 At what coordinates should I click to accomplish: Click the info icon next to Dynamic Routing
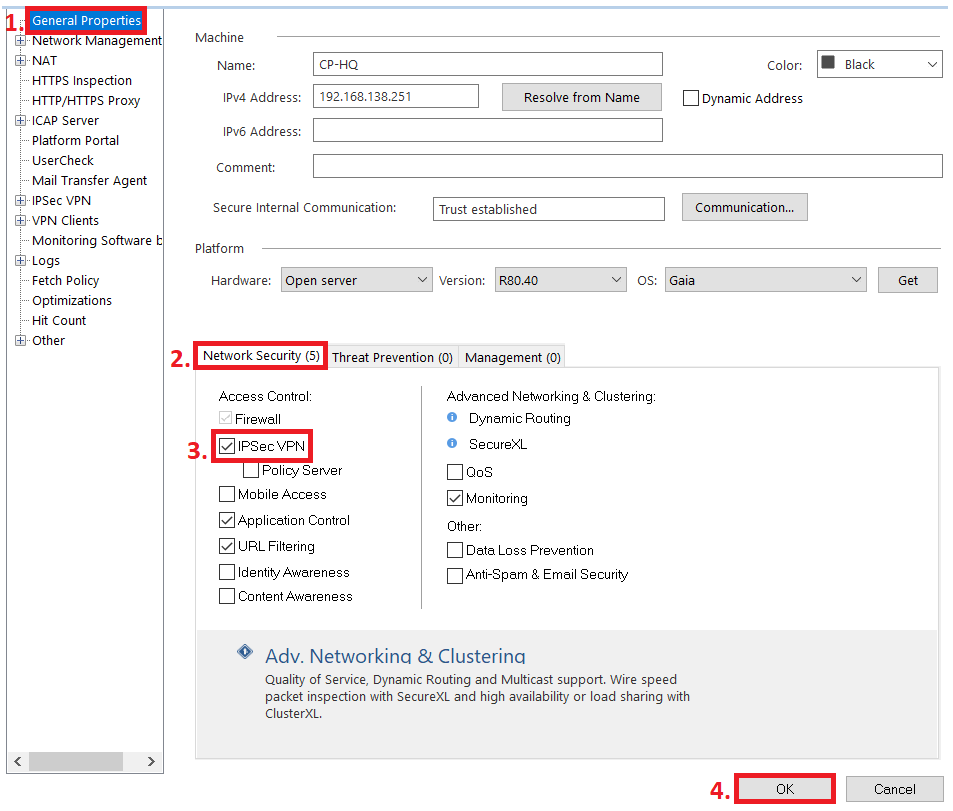452,418
